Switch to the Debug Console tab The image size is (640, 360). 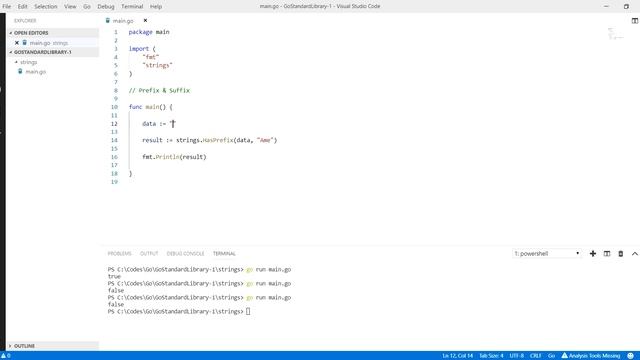(x=185, y=253)
